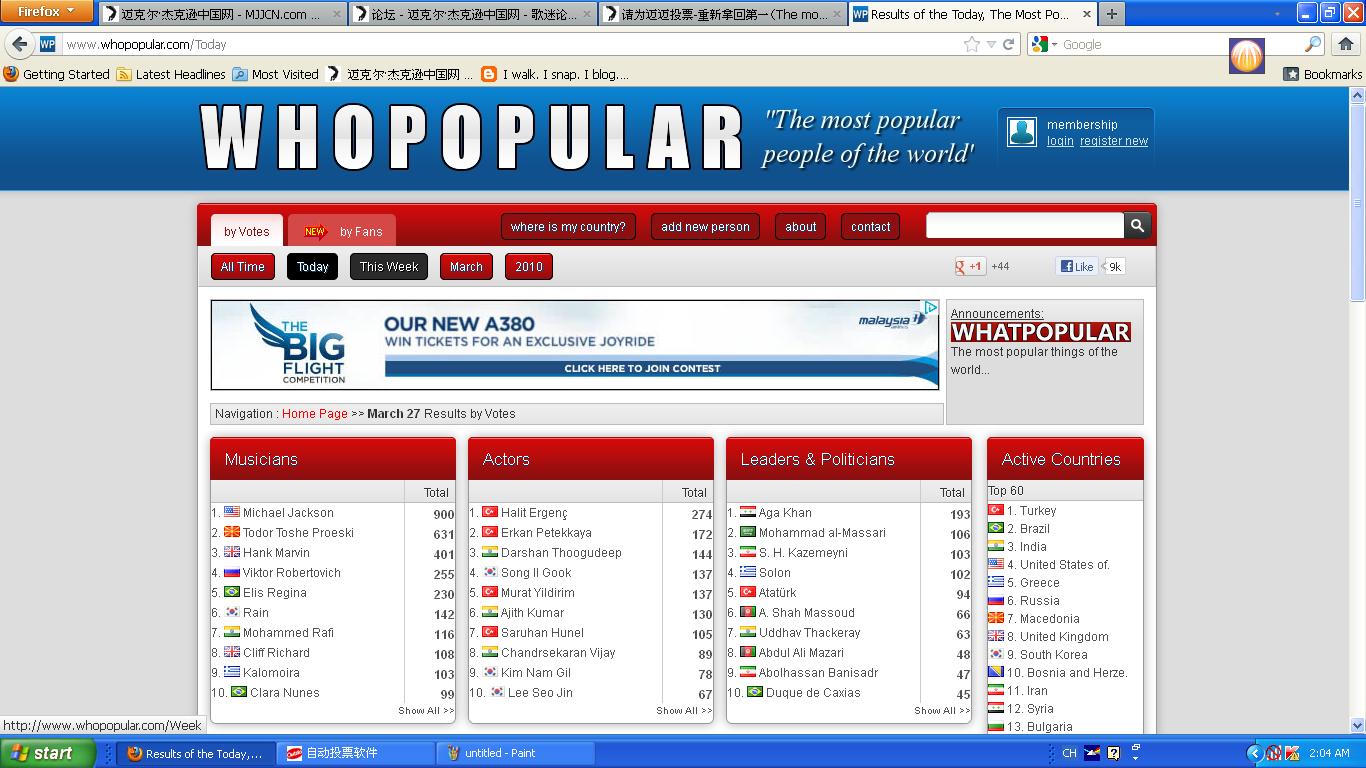Click the 'register new' link
1366x768 pixels.
1114,141
